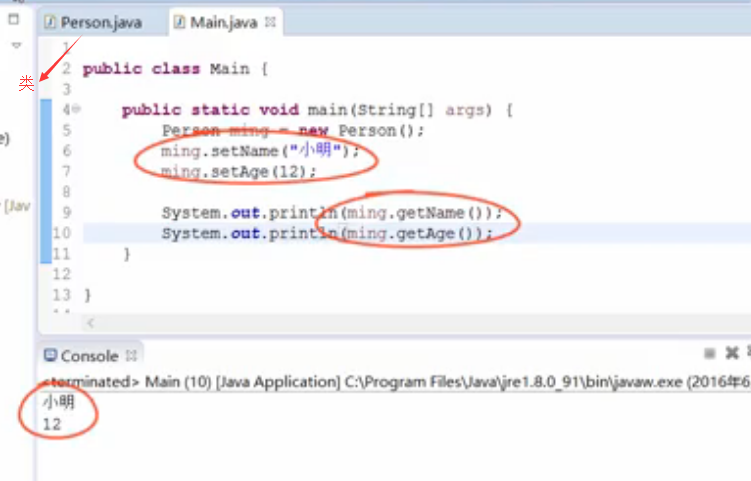This screenshot has height=481, width=751.
Task: Place cursor on 'Person ming = new Person();' line
Action: click(x=293, y=130)
